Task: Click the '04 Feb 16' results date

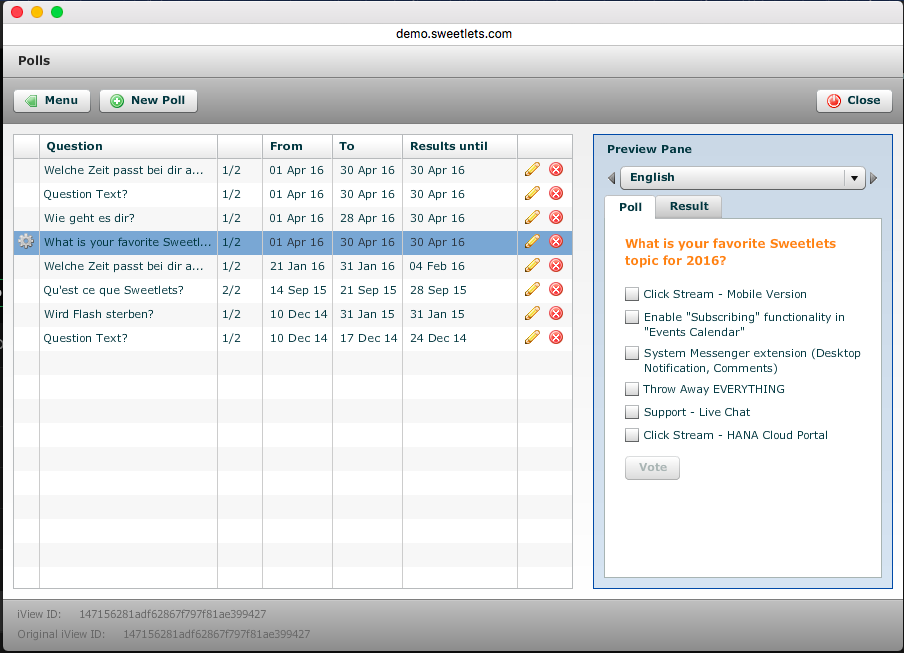Action: click(437, 266)
